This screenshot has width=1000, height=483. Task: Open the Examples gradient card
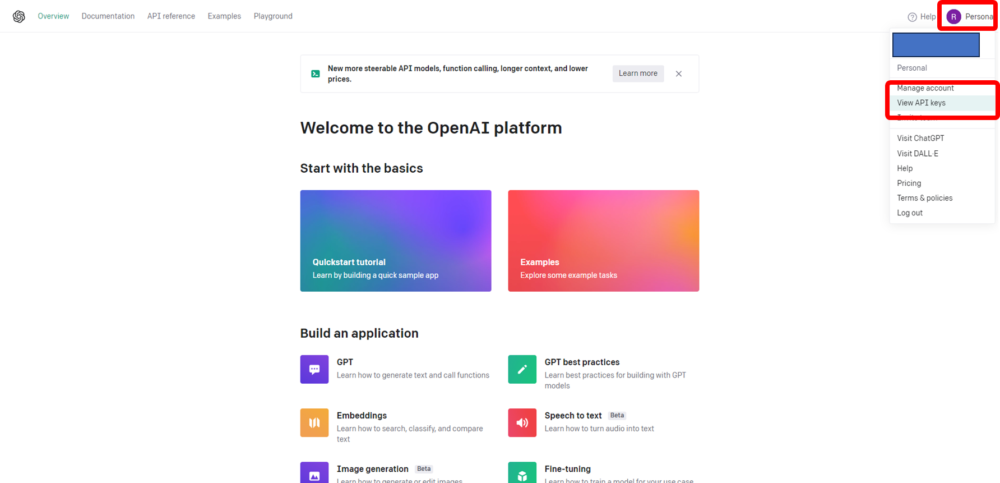pyautogui.click(x=603, y=241)
